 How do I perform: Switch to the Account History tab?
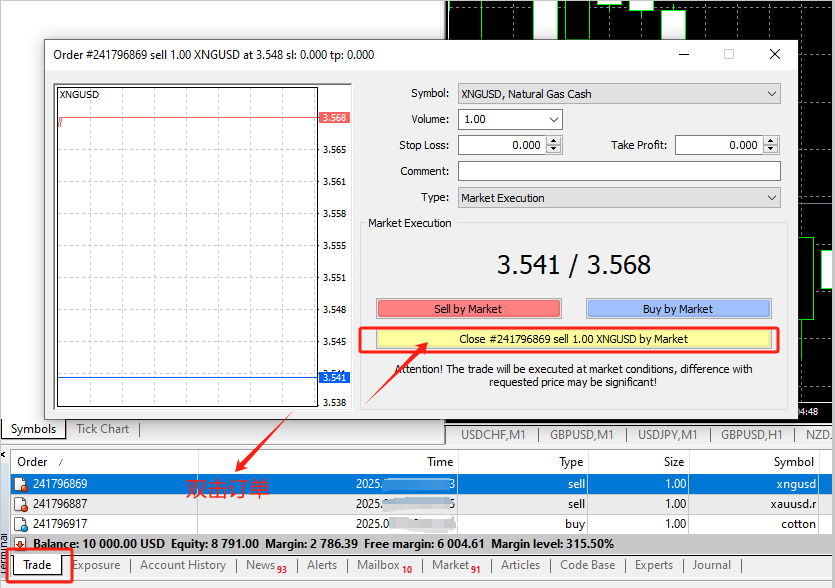click(183, 565)
